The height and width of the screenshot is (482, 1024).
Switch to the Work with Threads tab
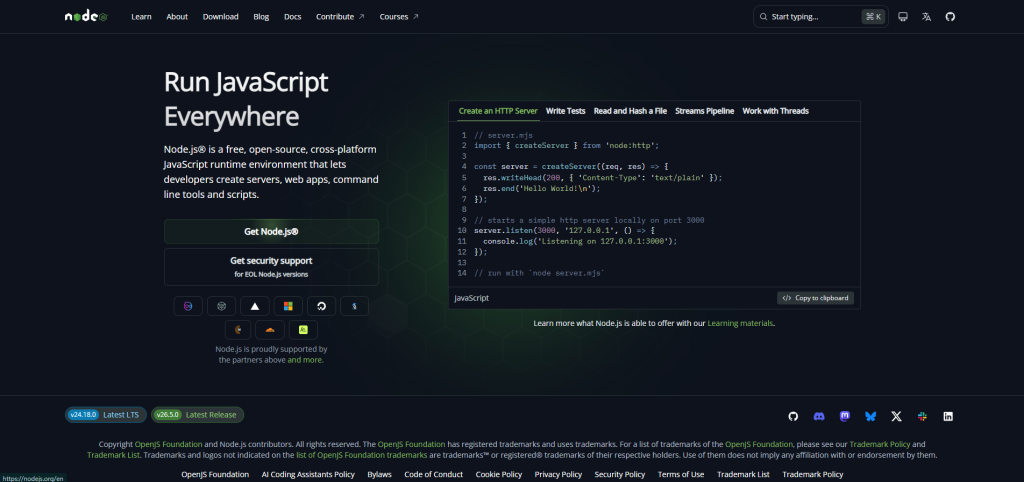775,111
